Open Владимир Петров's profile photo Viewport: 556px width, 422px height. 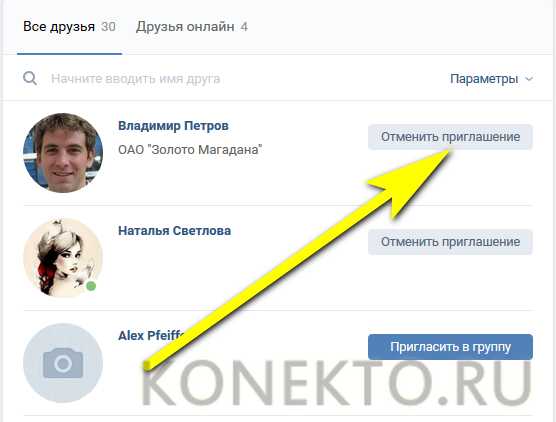point(63,153)
